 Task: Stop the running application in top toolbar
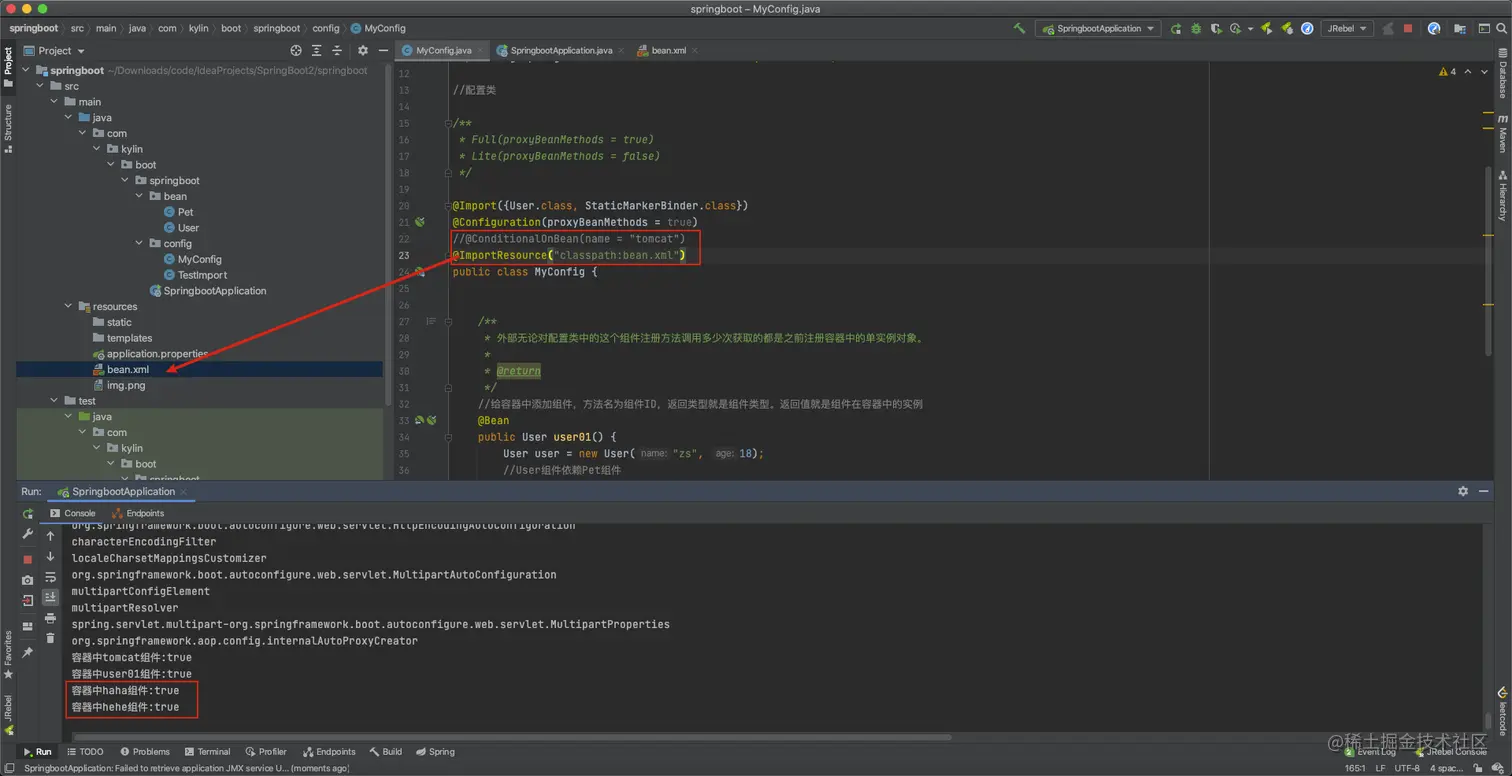1408,29
